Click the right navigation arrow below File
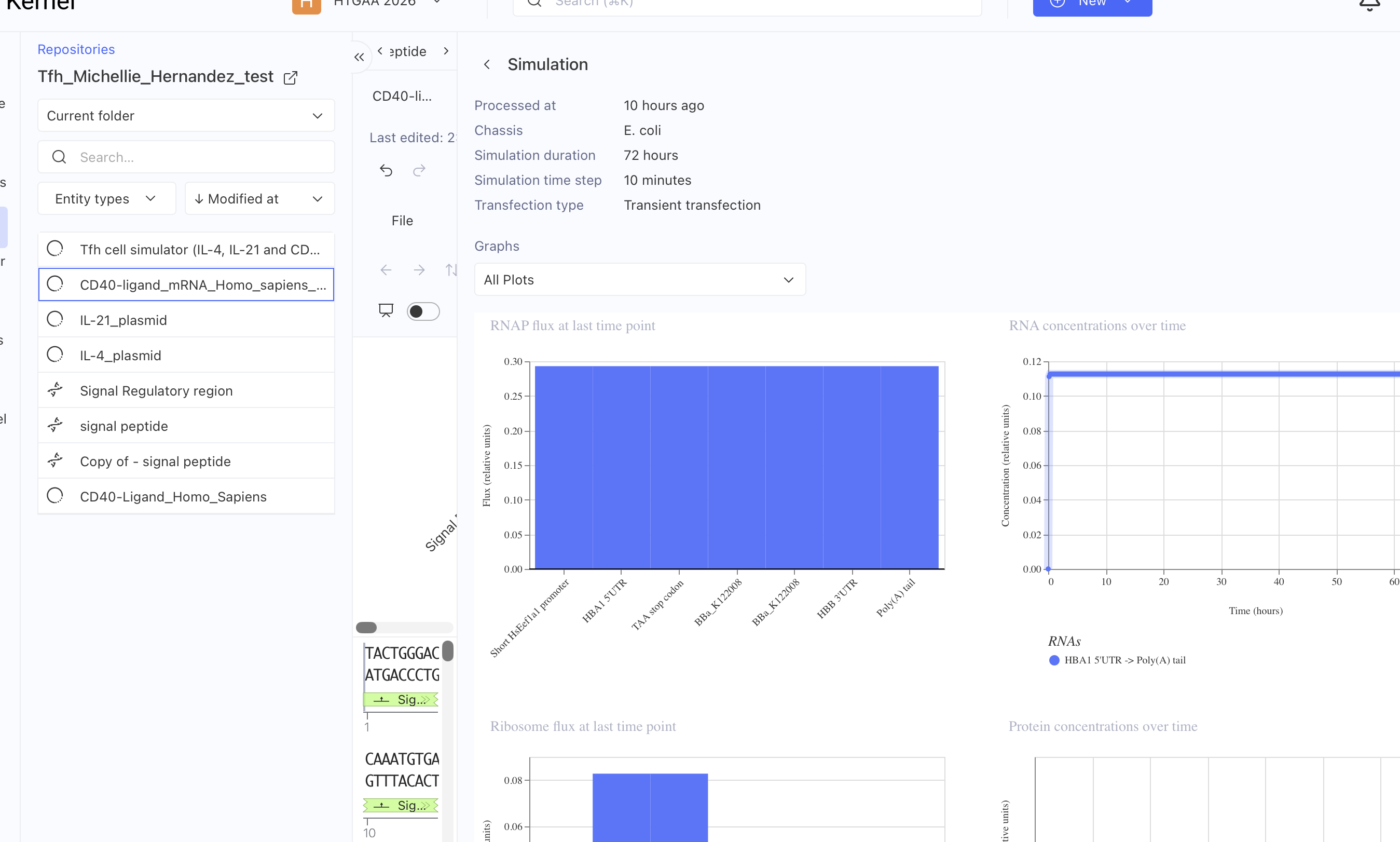 (x=419, y=269)
